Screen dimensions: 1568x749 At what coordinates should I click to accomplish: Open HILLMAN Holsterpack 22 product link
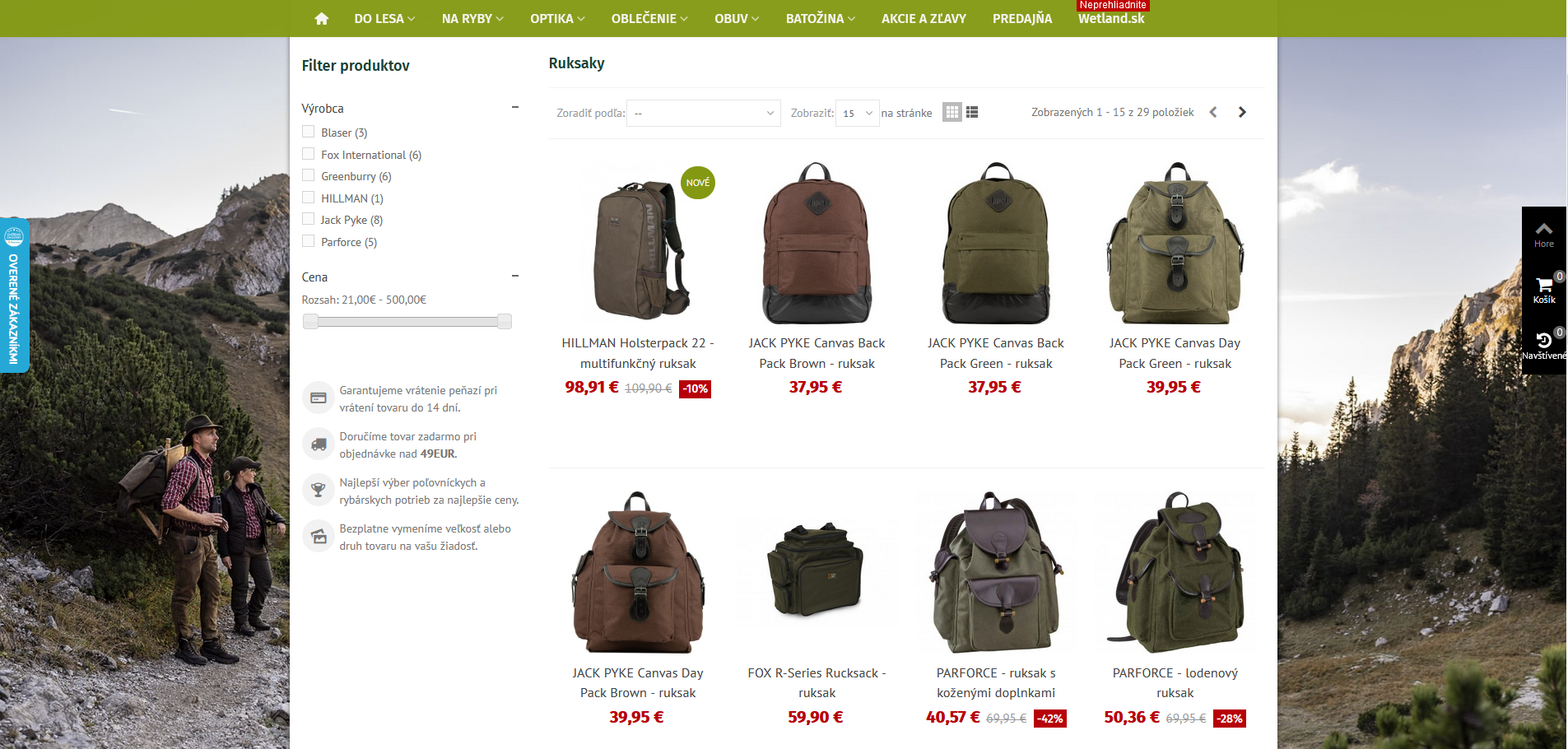tap(638, 353)
